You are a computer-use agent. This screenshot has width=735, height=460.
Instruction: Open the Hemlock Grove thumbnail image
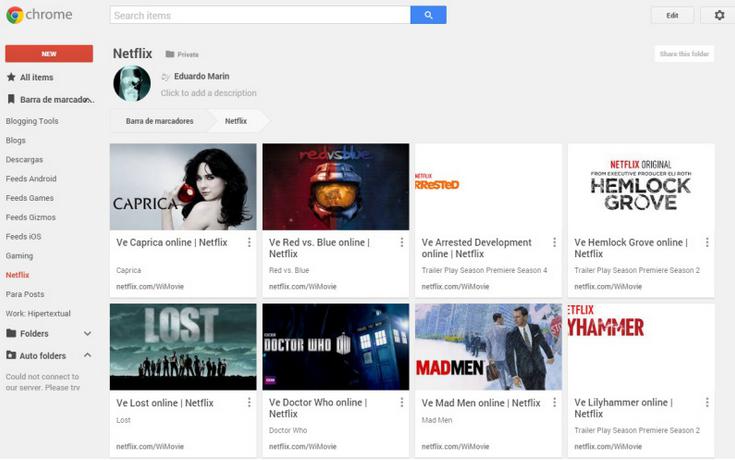[x=641, y=187]
